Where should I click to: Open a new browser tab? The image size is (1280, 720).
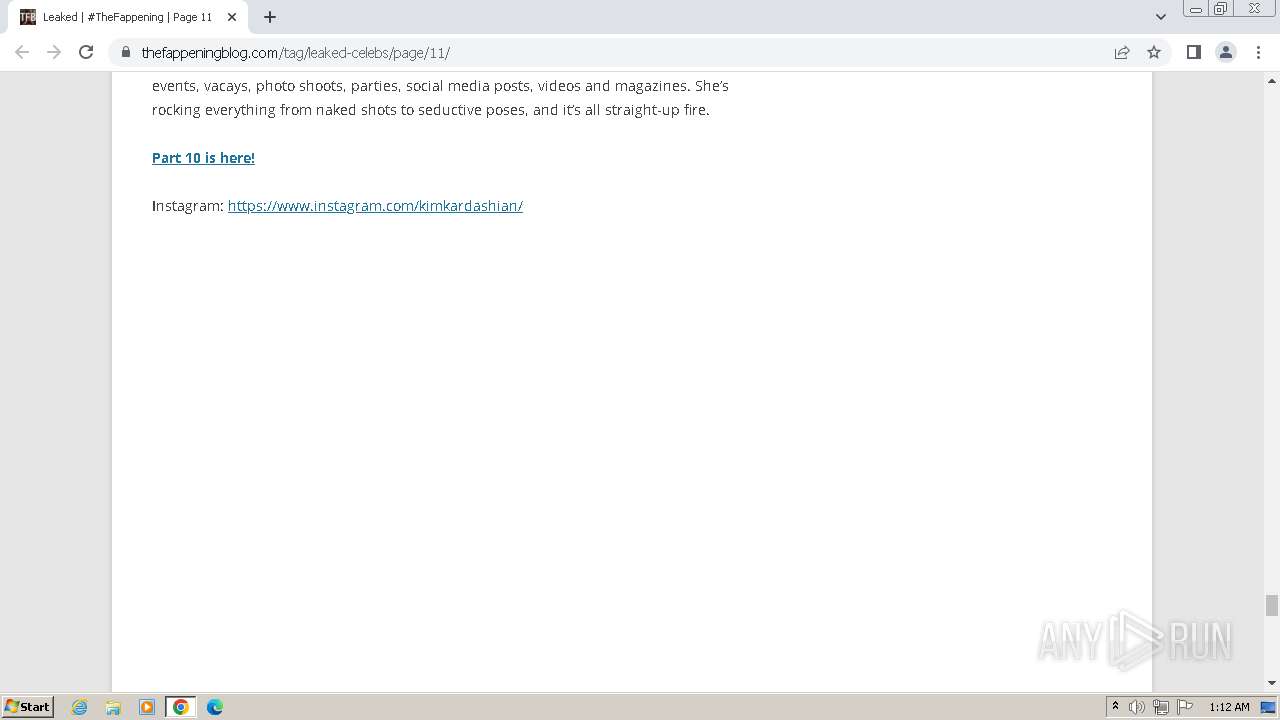click(x=270, y=17)
